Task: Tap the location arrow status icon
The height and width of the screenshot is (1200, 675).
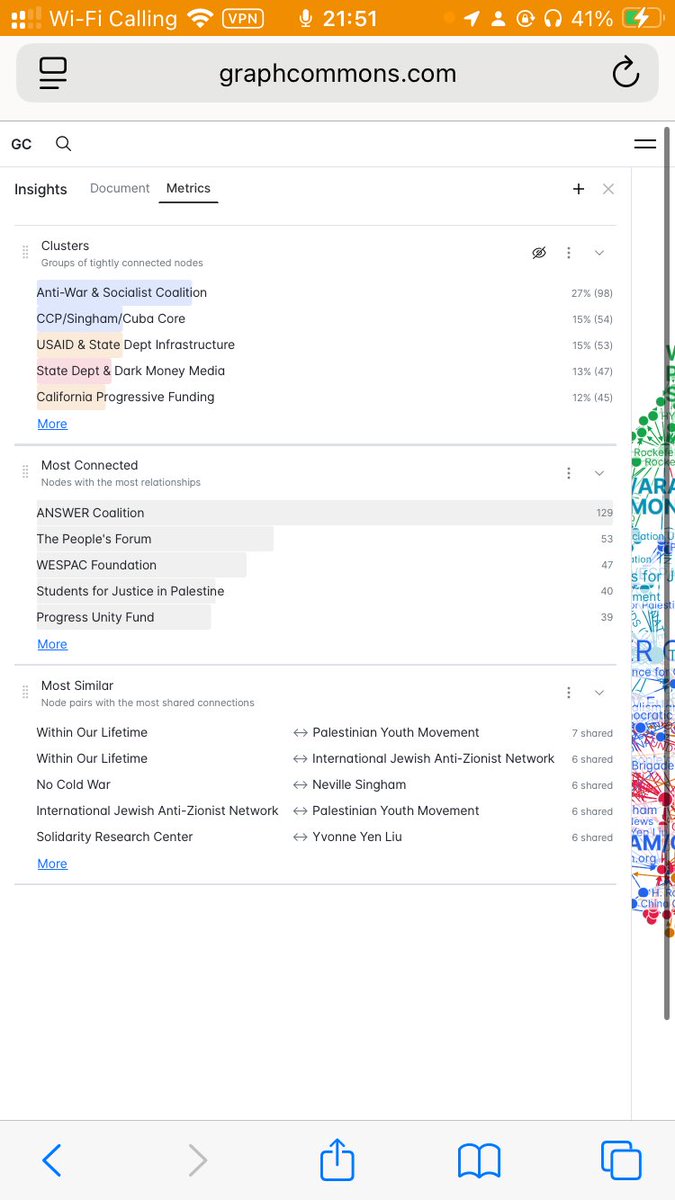Action: (471, 19)
